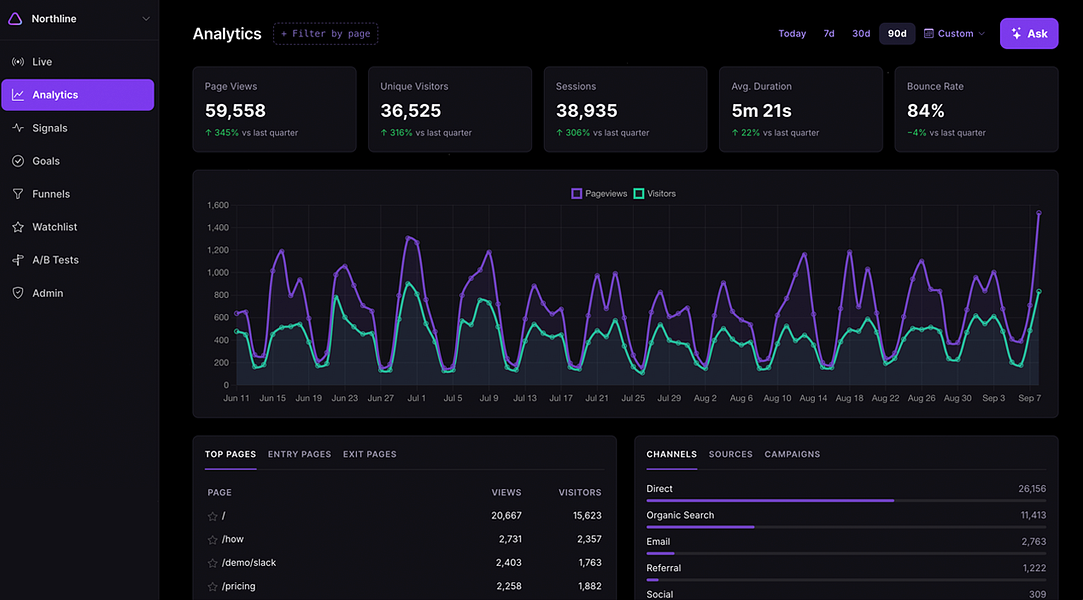Viewport: 1083px width, 600px height.
Task: Switch to the Entry Pages tab
Action: [x=299, y=454]
